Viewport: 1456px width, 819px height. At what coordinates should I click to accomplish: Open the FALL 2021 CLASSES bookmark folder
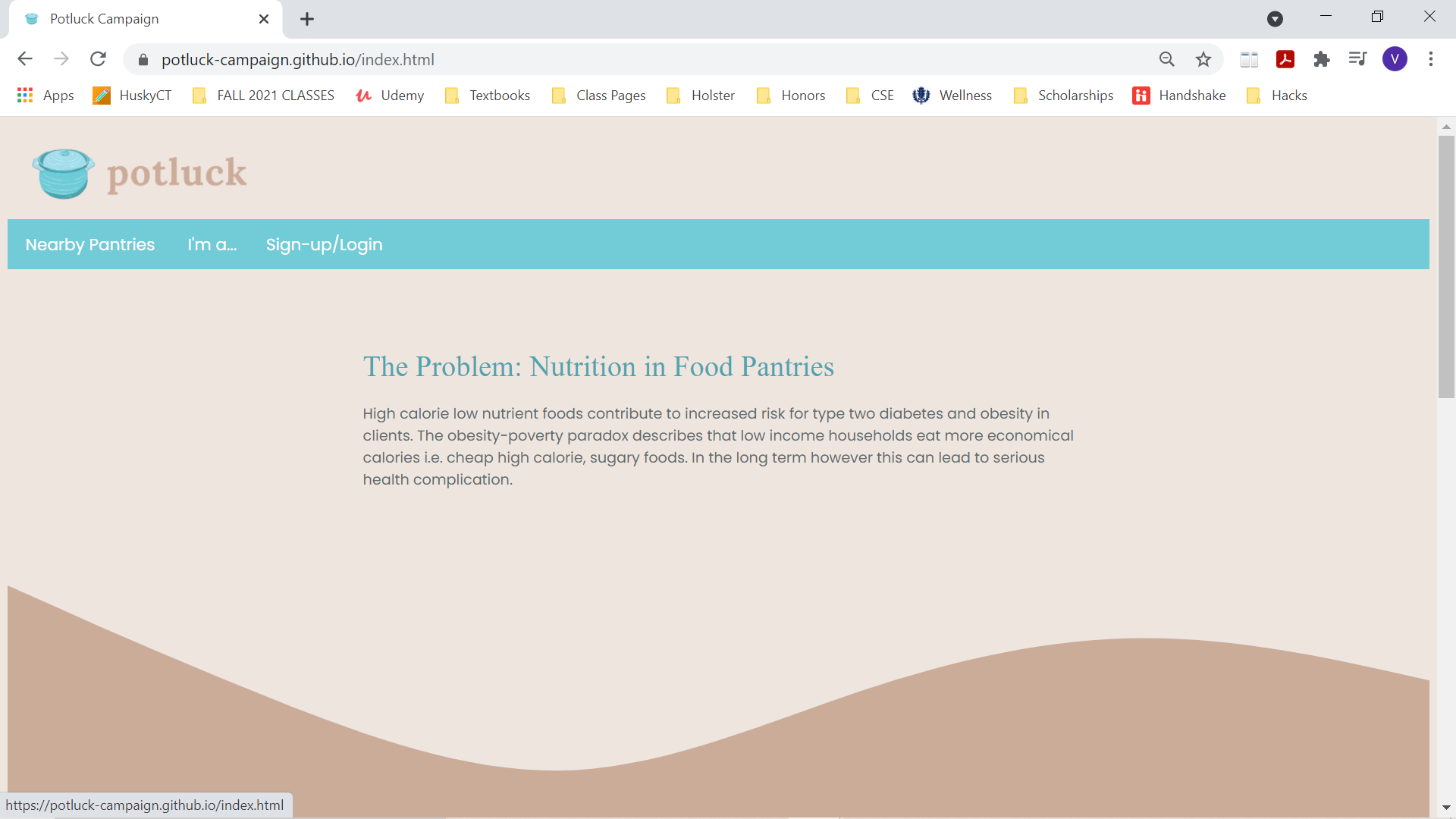point(263,96)
